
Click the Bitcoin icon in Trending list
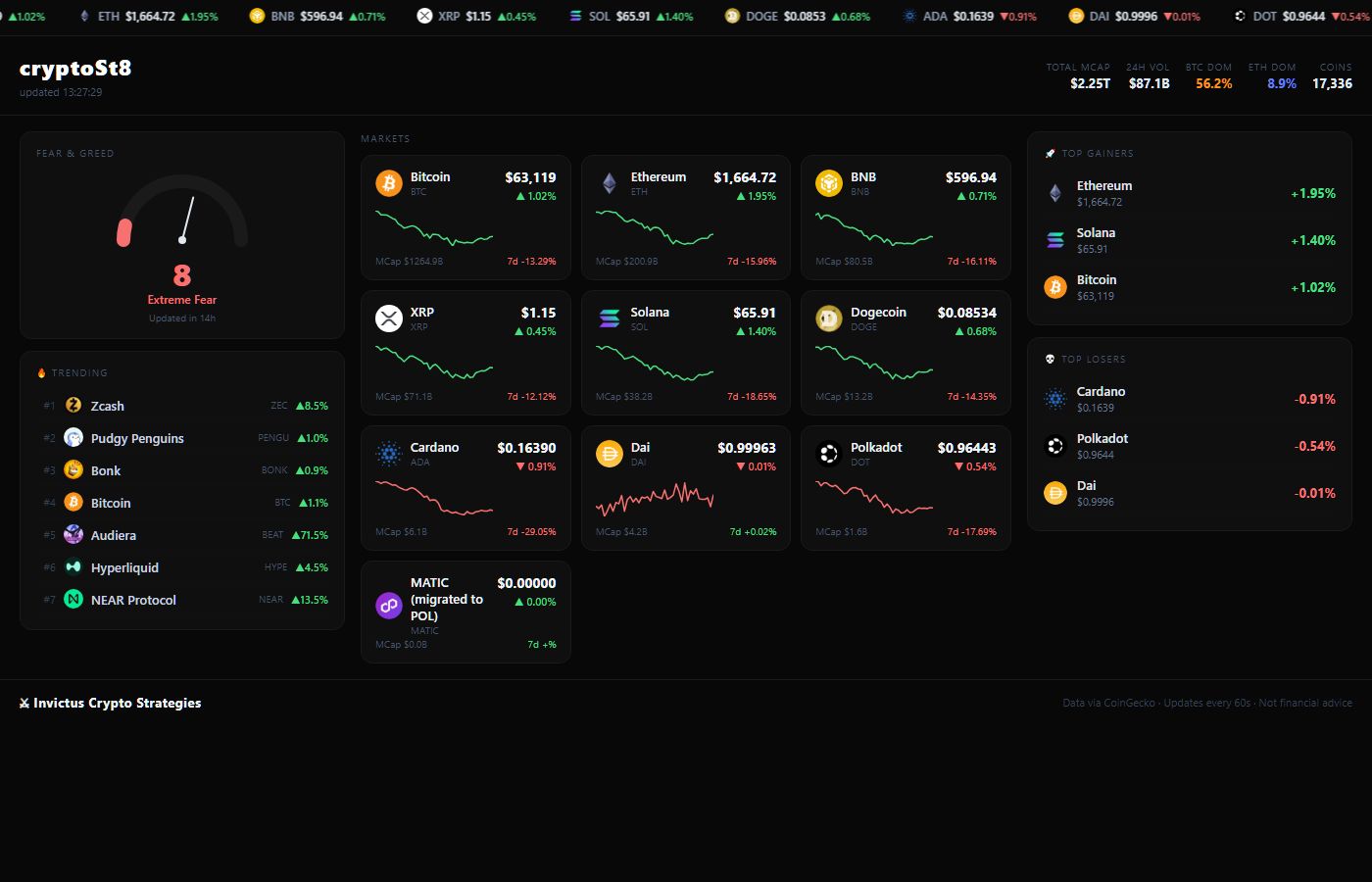click(x=73, y=502)
